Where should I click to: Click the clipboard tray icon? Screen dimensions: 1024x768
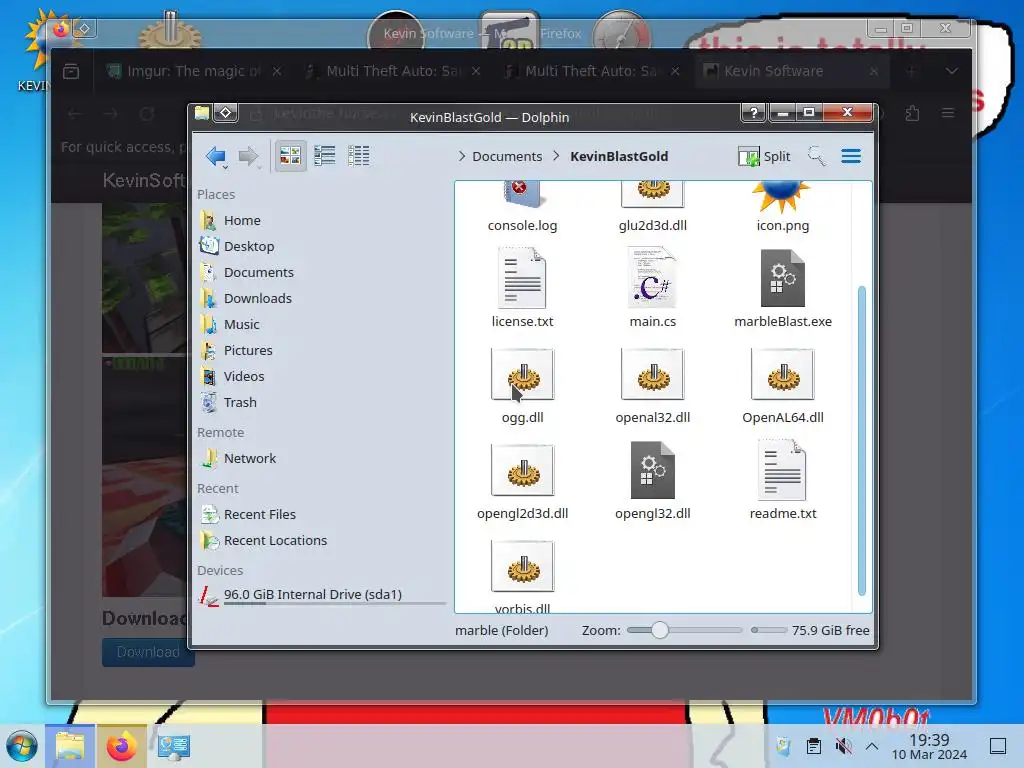(x=813, y=746)
